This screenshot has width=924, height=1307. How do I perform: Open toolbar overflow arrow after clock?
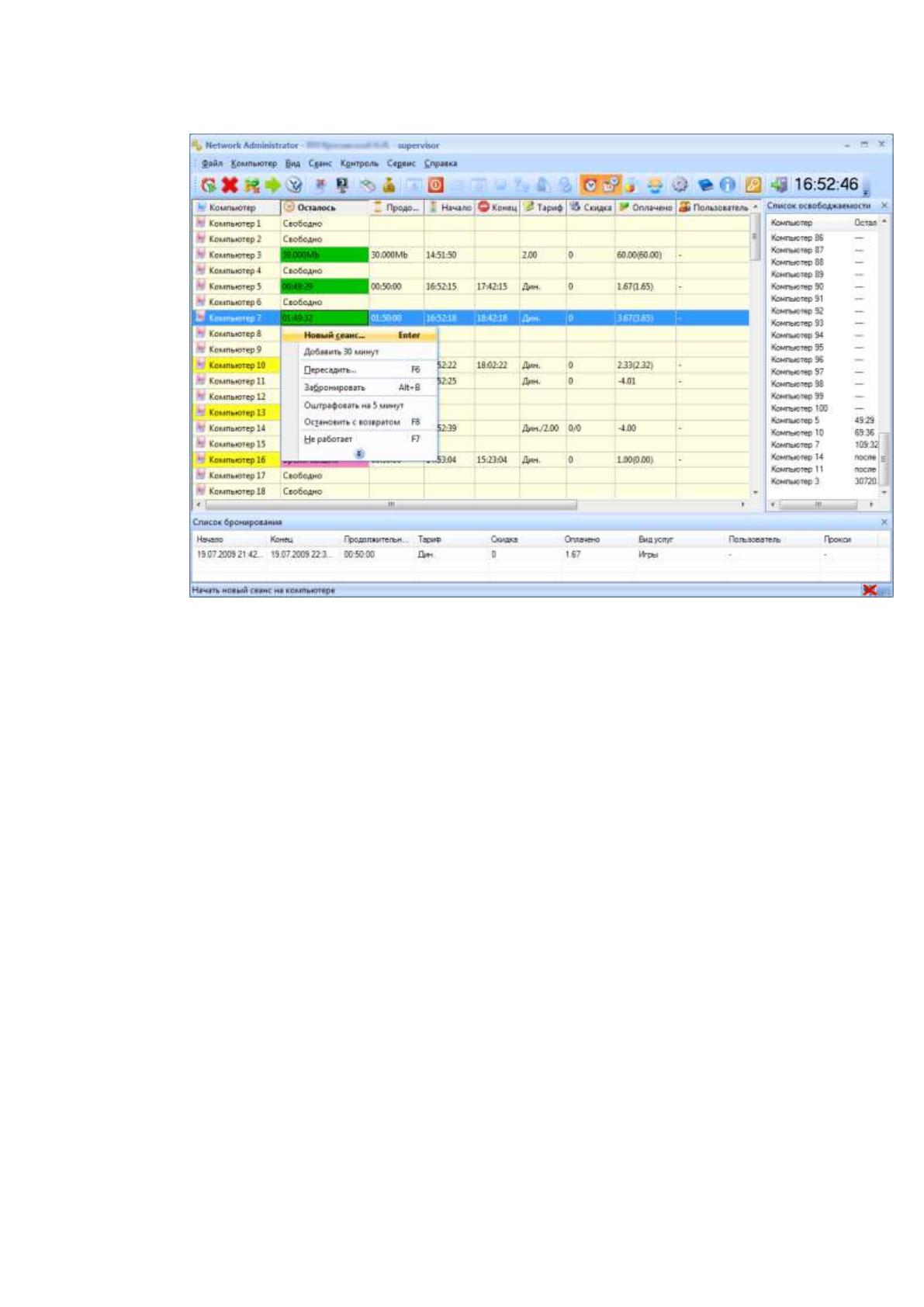point(867,191)
